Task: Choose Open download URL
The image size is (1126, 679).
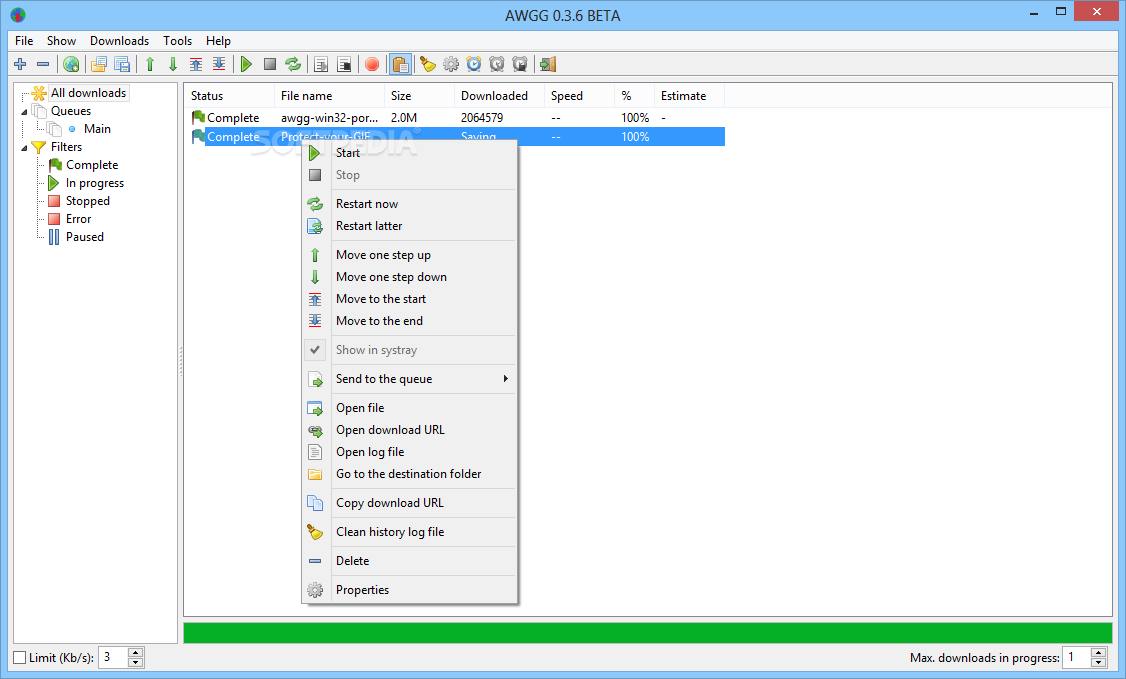Action: click(409, 430)
